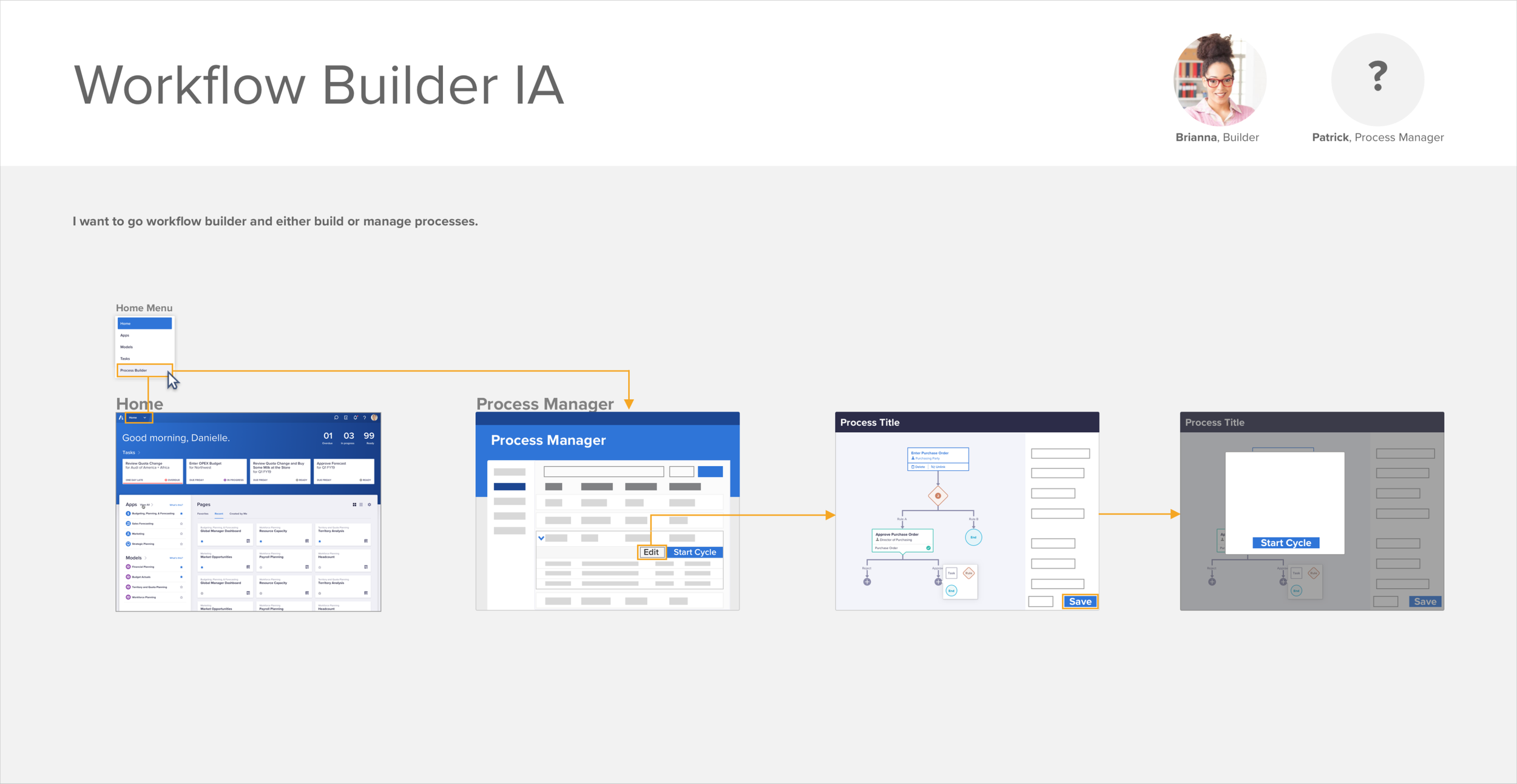1517x784 pixels.
Task: Open Pages settings gear icon
Action: (369, 504)
